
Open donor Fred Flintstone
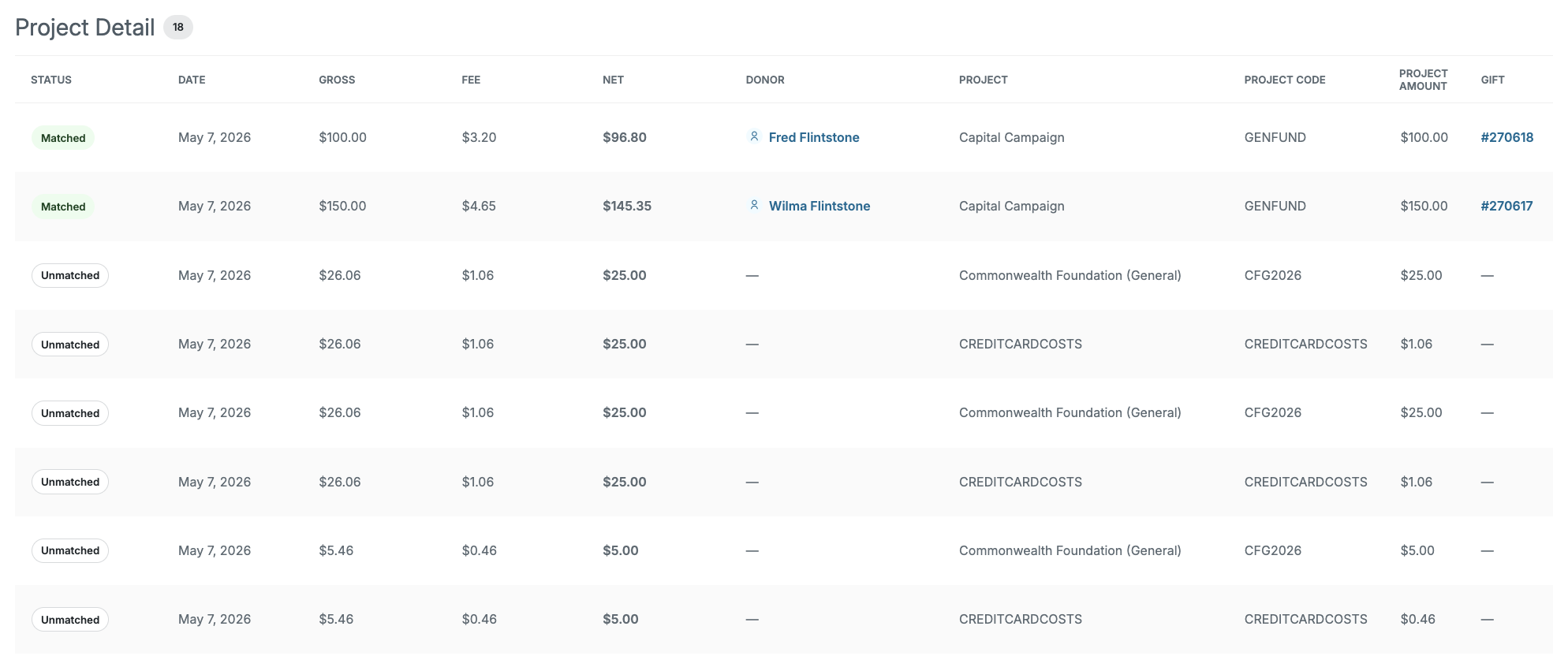click(x=814, y=137)
